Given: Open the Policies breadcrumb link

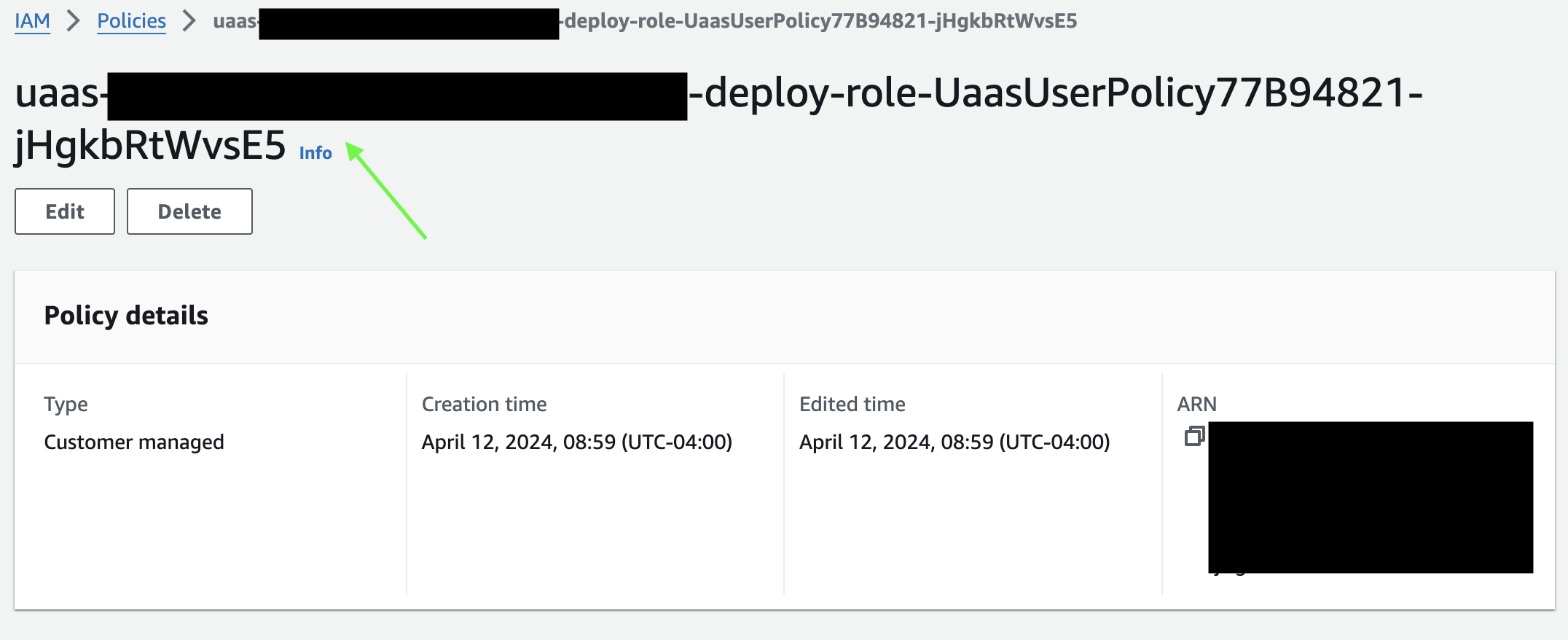Looking at the screenshot, I should pos(132,21).
